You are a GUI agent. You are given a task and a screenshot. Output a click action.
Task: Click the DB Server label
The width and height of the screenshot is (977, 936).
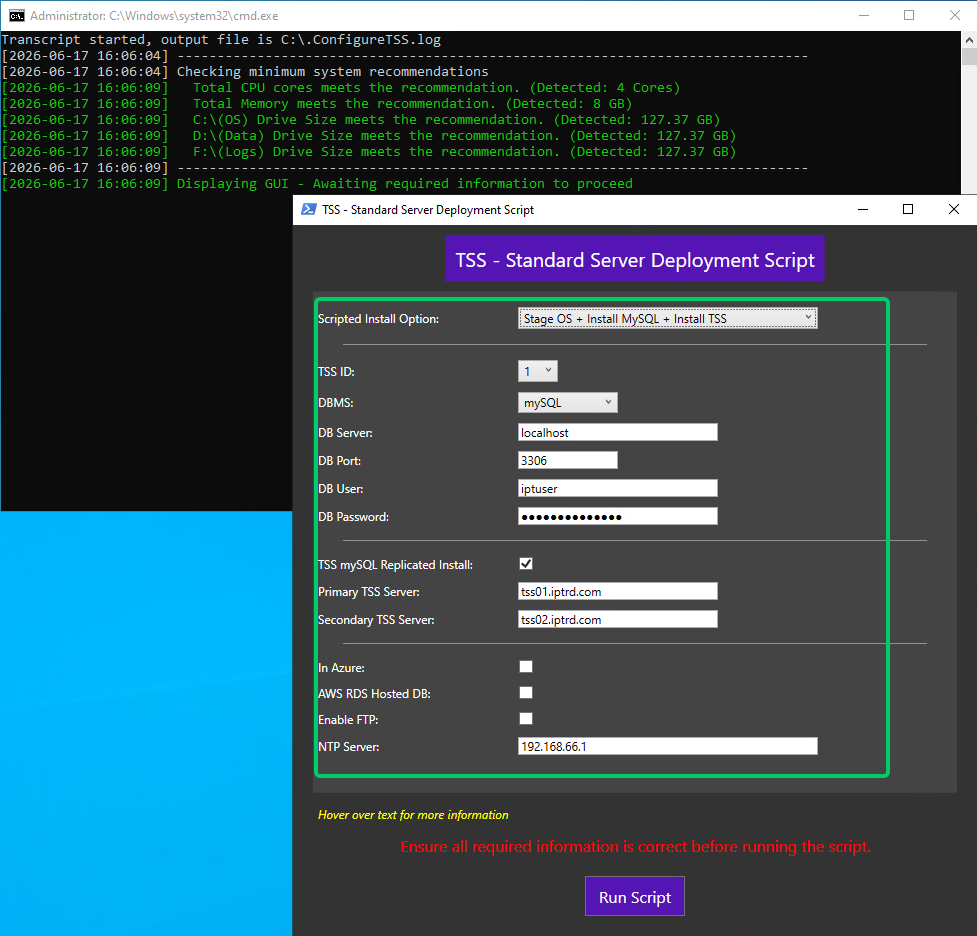tap(345, 432)
